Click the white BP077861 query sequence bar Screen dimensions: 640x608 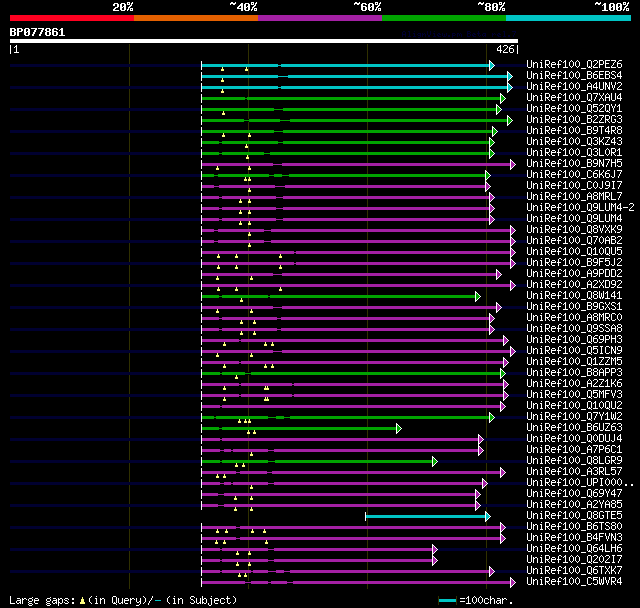(x=264, y=41)
